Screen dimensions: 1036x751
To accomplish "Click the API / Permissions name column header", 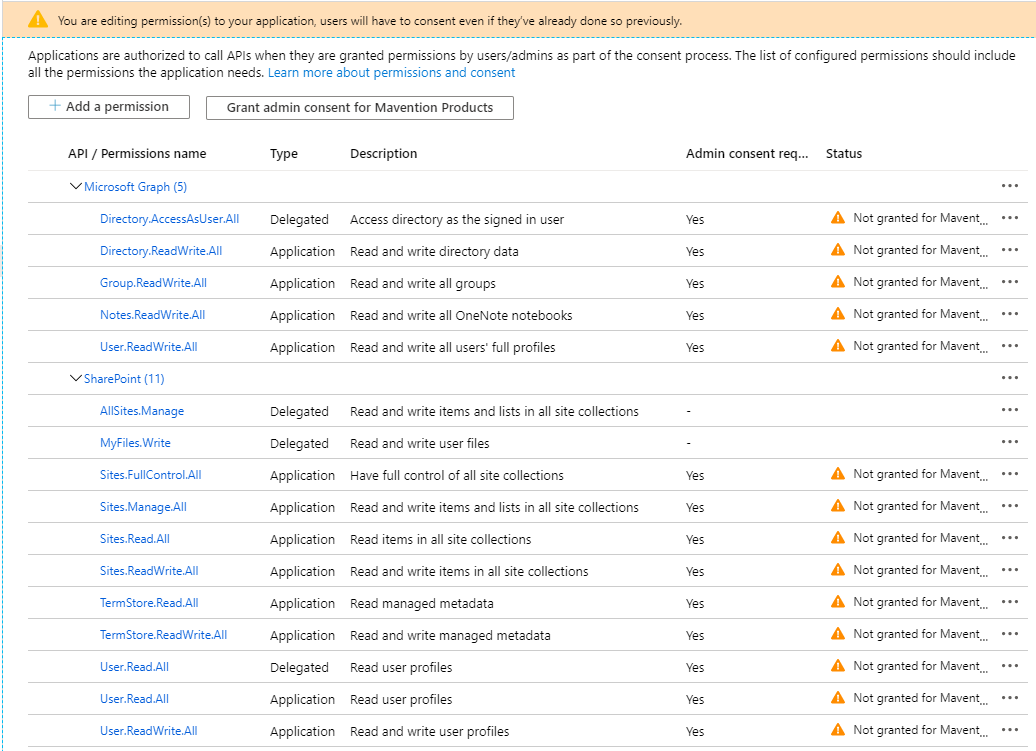I will [x=137, y=154].
